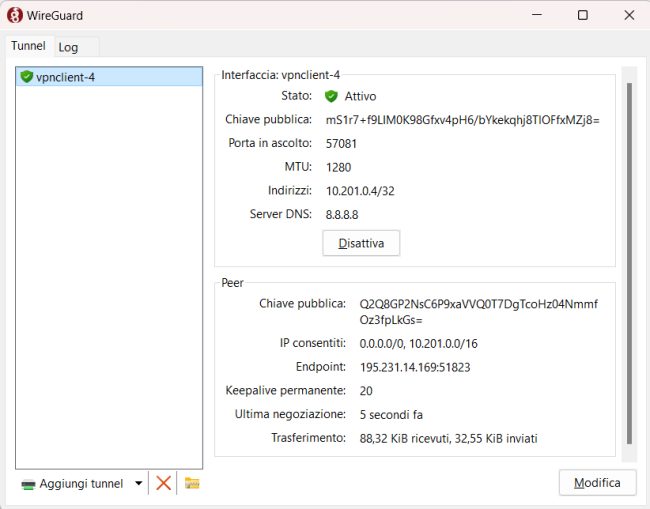Click the MTU value 1280
This screenshot has width=650, height=509.
[338, 167]
